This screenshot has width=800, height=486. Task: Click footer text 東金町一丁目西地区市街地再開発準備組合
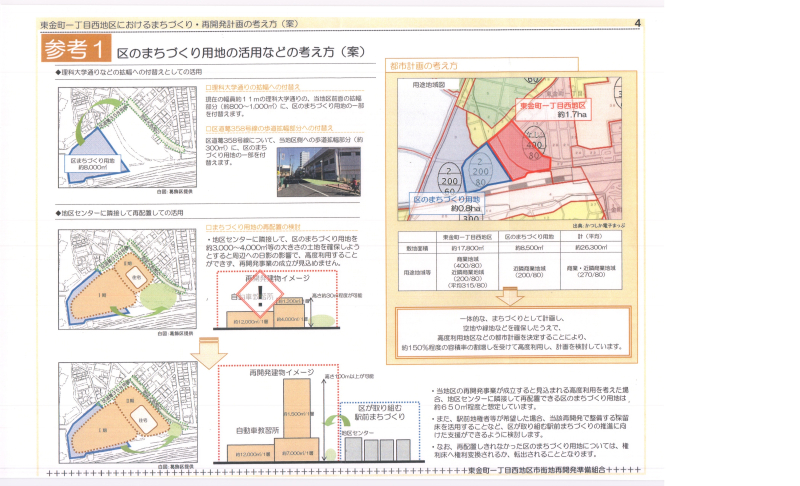point(536,470)
